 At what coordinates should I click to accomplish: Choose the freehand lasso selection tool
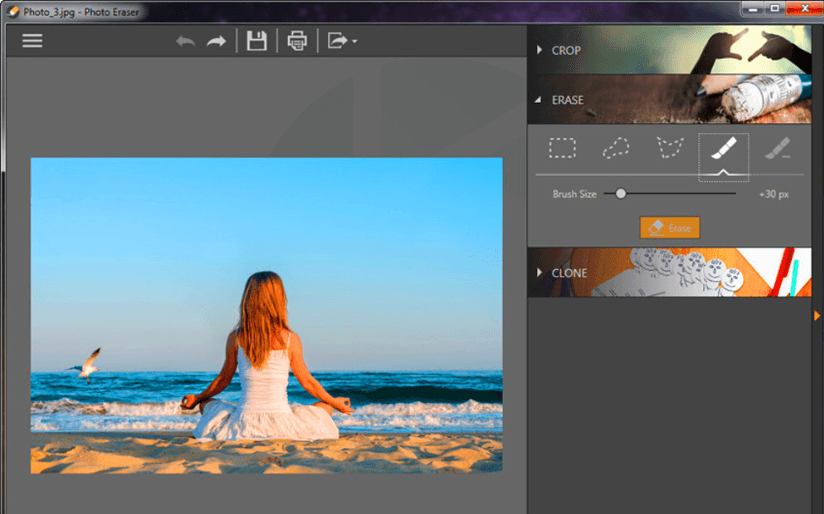point(615,149)
